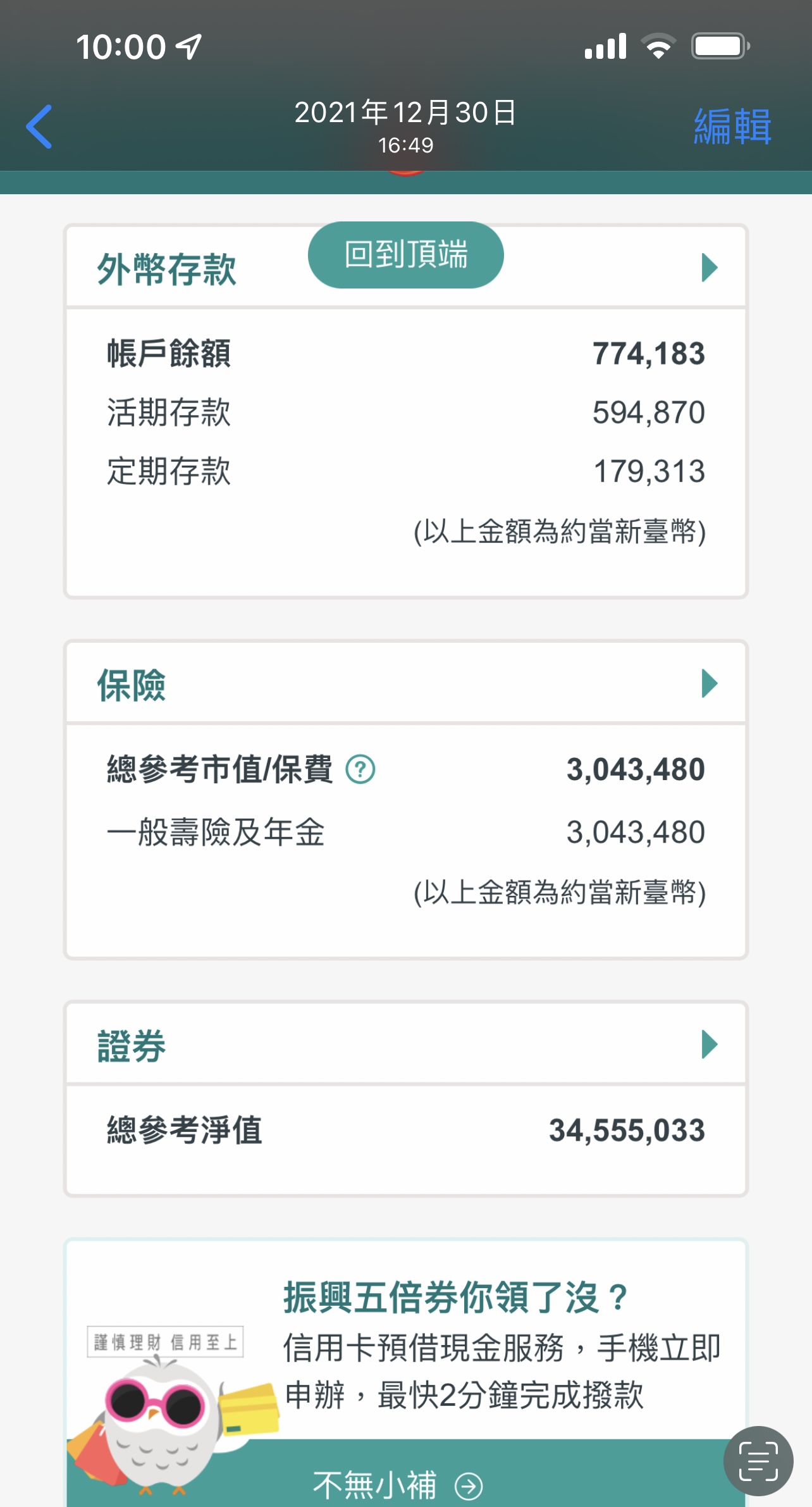Tap the 編輯 edit button
Viewport: 812px width, 1507px height.
[732, 127]
